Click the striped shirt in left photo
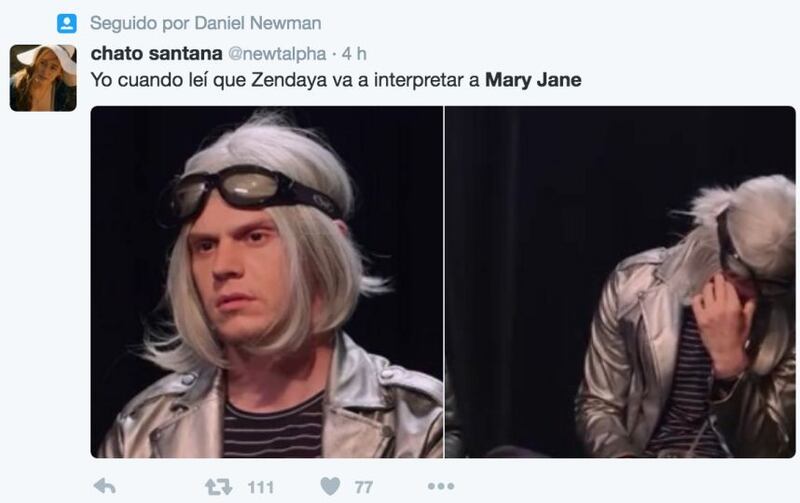This screenshot has width=800, height=503. (x=274, y=429)
